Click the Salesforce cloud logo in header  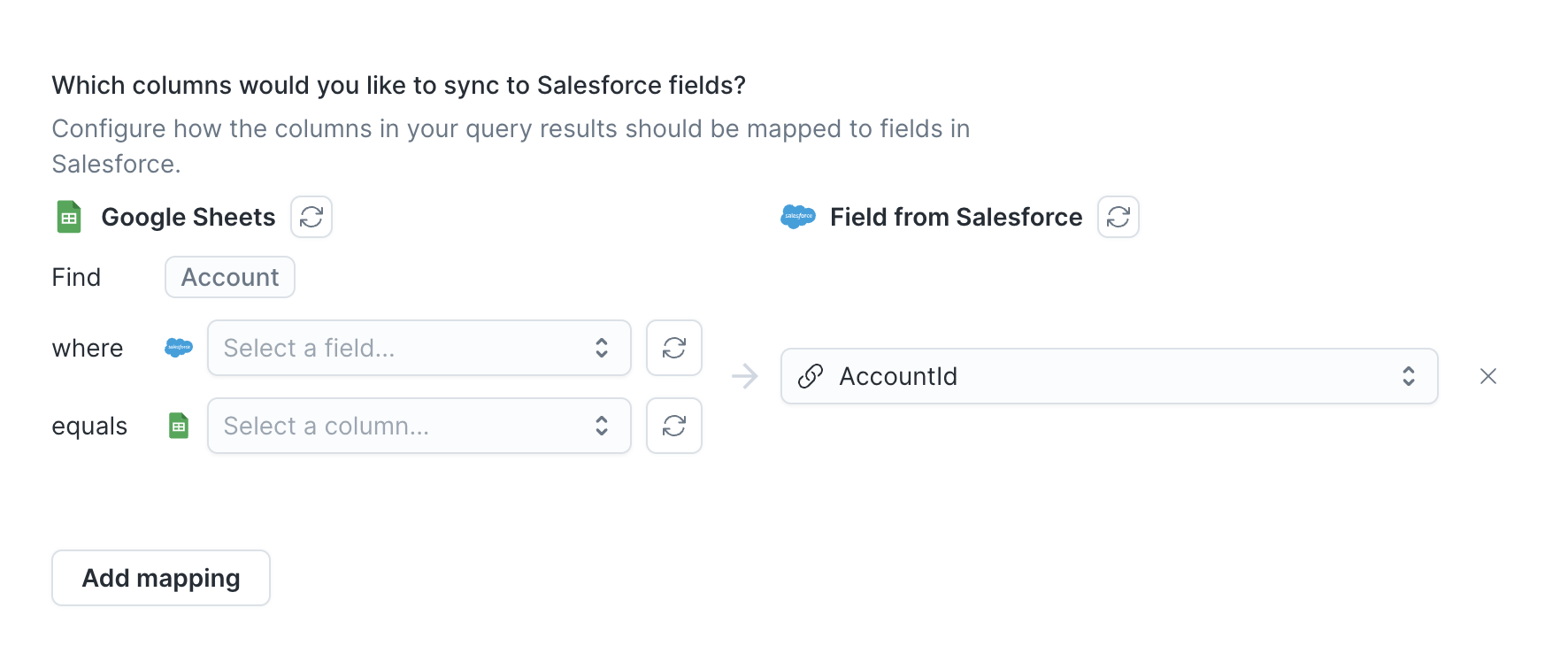click(798, 216)
